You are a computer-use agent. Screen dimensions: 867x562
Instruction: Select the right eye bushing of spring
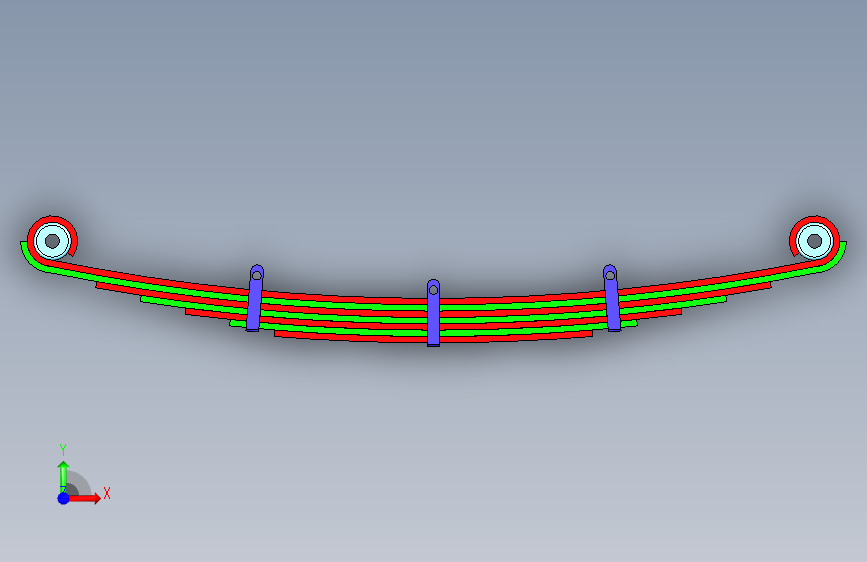[x=814, y=241]
